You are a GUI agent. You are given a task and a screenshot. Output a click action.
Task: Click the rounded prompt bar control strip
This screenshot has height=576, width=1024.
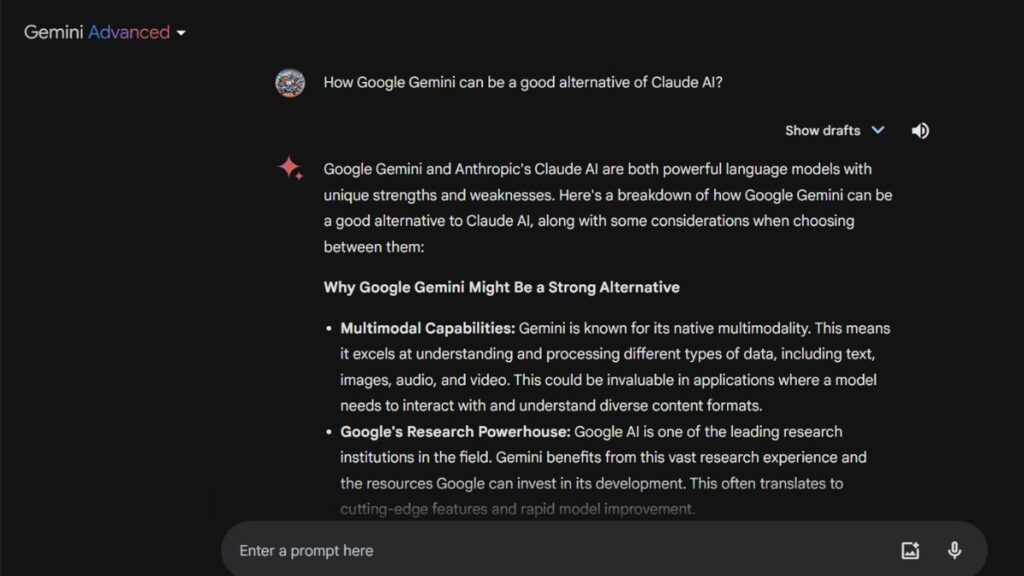coord(600,549)
